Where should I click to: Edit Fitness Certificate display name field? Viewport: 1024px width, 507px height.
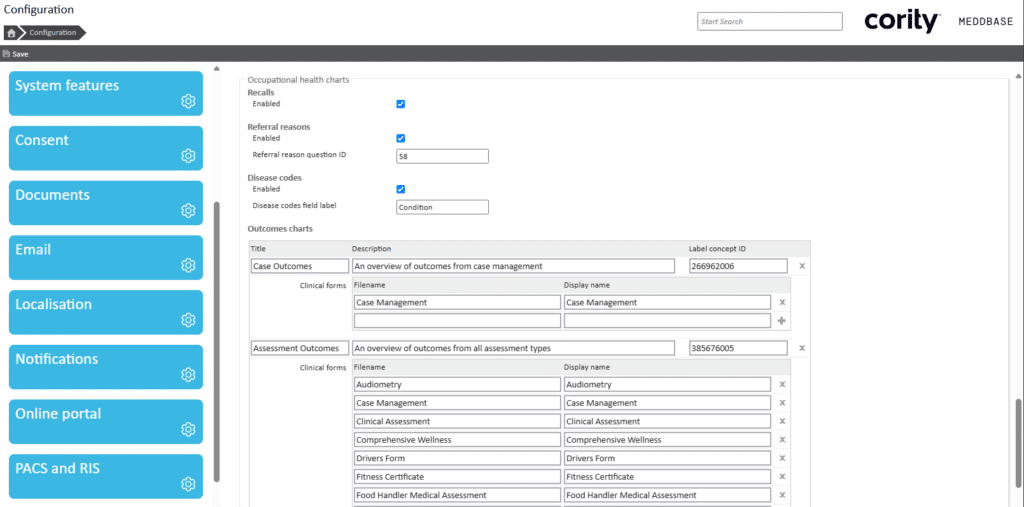[x=667, y=476]
